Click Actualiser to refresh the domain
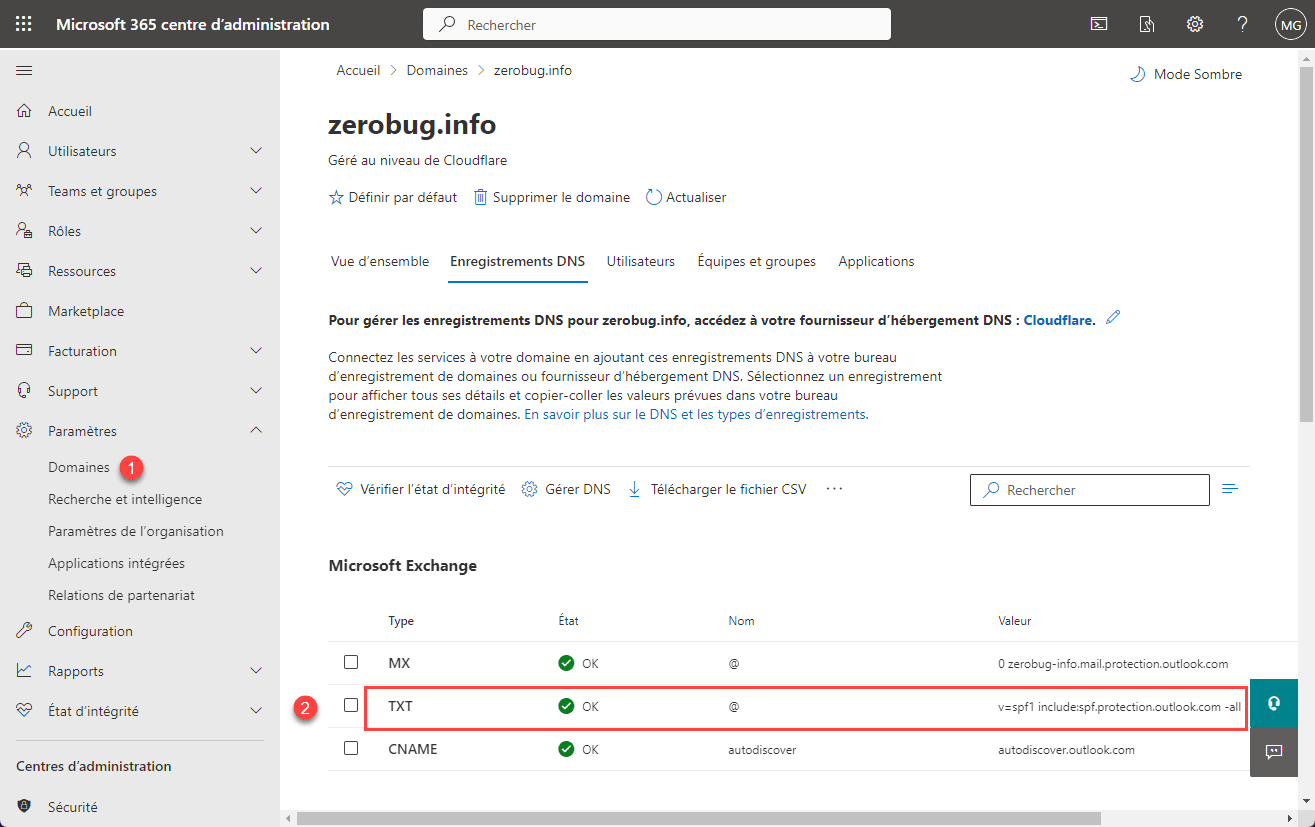This screenshot has width=1315, height=827. pos(686,197)
